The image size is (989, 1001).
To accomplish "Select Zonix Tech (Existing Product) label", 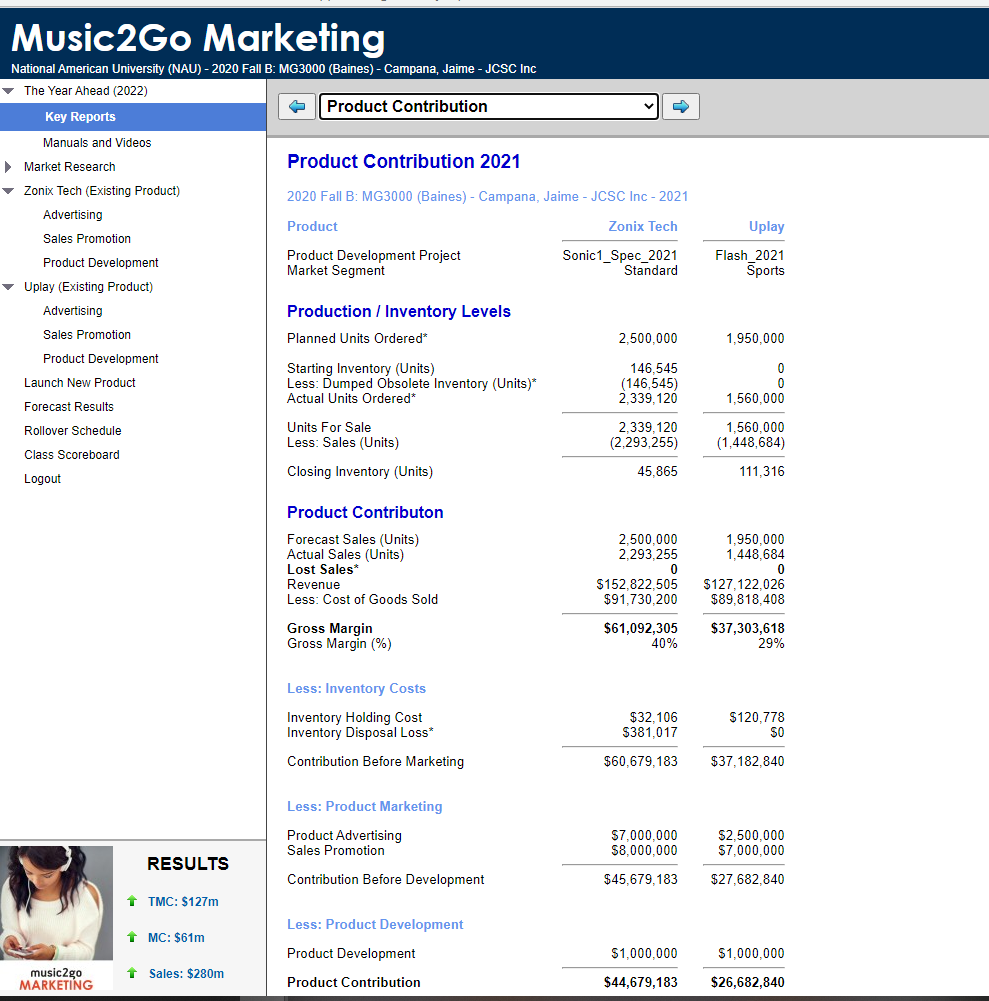I will (102, 191).
